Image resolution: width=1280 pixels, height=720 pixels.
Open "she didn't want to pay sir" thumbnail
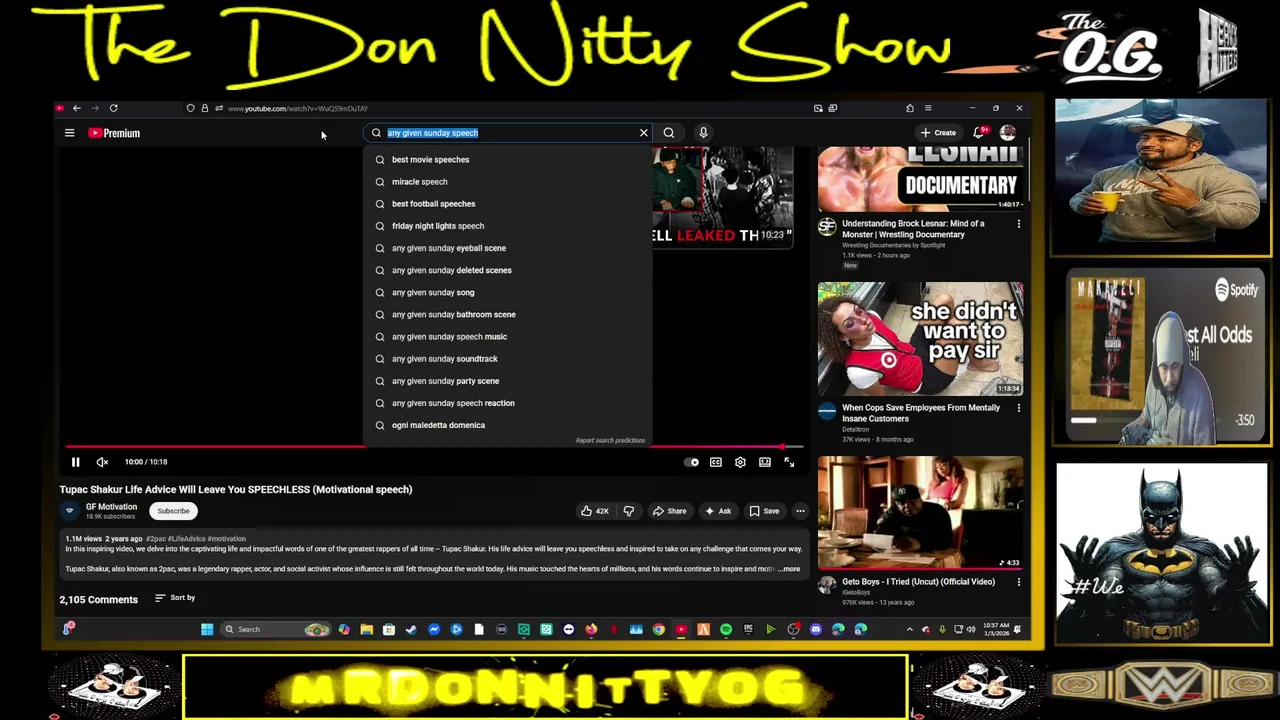tap(920, 339)
